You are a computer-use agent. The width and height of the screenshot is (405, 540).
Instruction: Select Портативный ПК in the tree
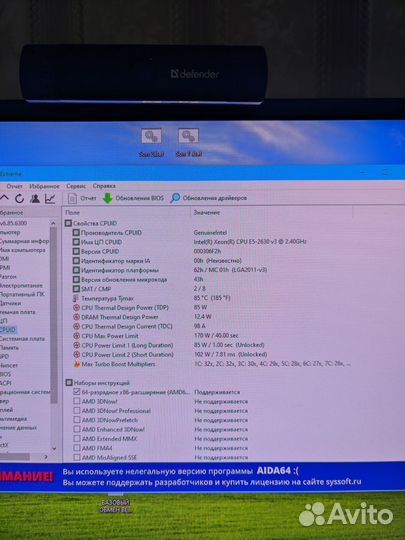point(22,294)
